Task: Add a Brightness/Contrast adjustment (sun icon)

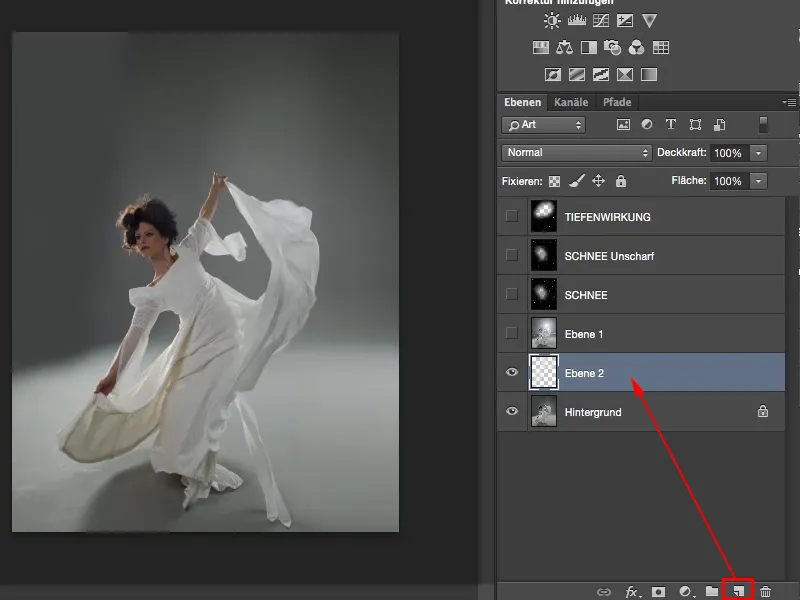Action: (x=552, y=20)
